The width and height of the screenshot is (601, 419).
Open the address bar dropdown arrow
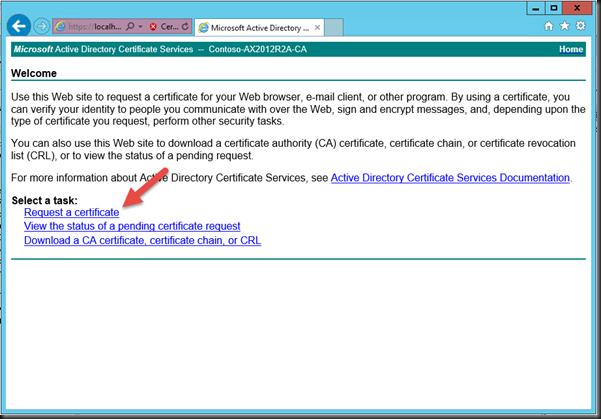[x=140, y=26]
